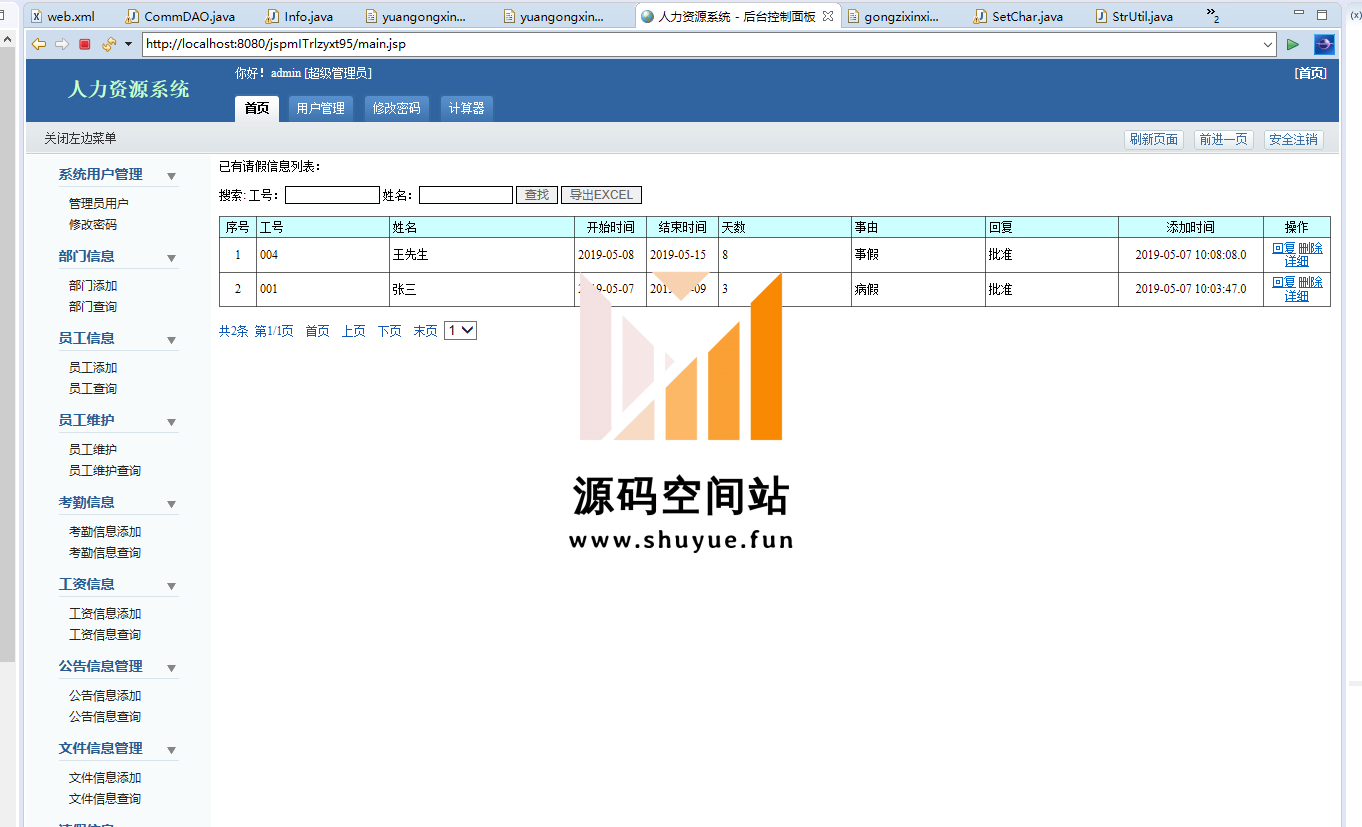Click the browser back arrow icon
1362x827 pixels.
pos(39,44)
